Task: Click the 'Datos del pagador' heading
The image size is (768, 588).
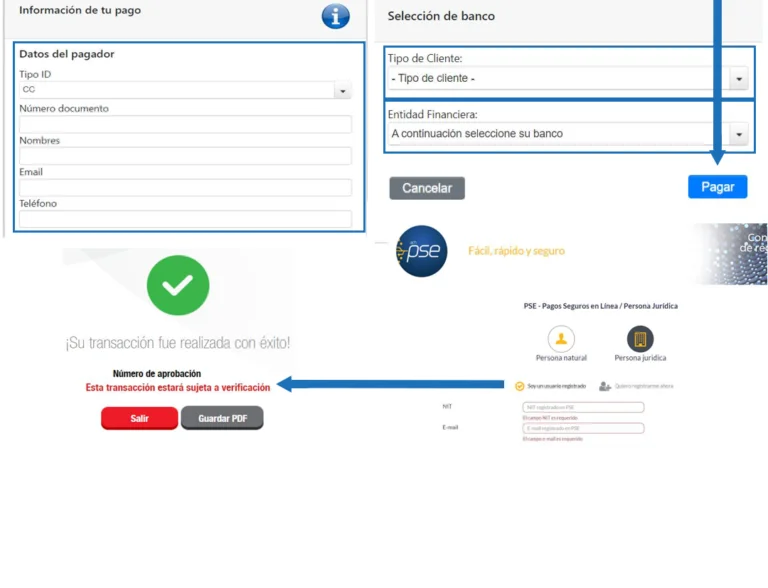Action: pyautogui.click(x=67, y=54)
